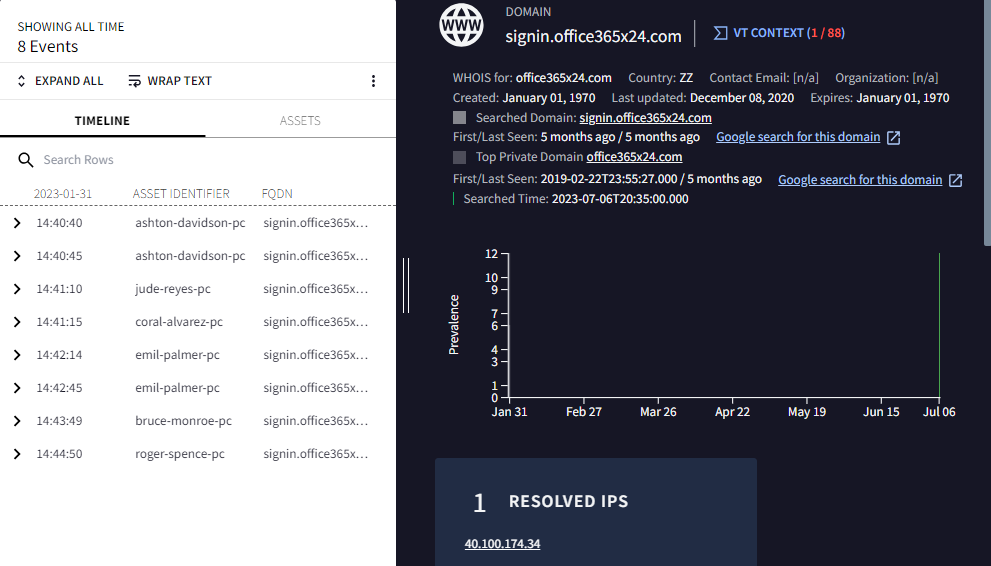991x566 pixels.
Task: Click the RESOLVED IPS heading
Action: coord(568,502)
